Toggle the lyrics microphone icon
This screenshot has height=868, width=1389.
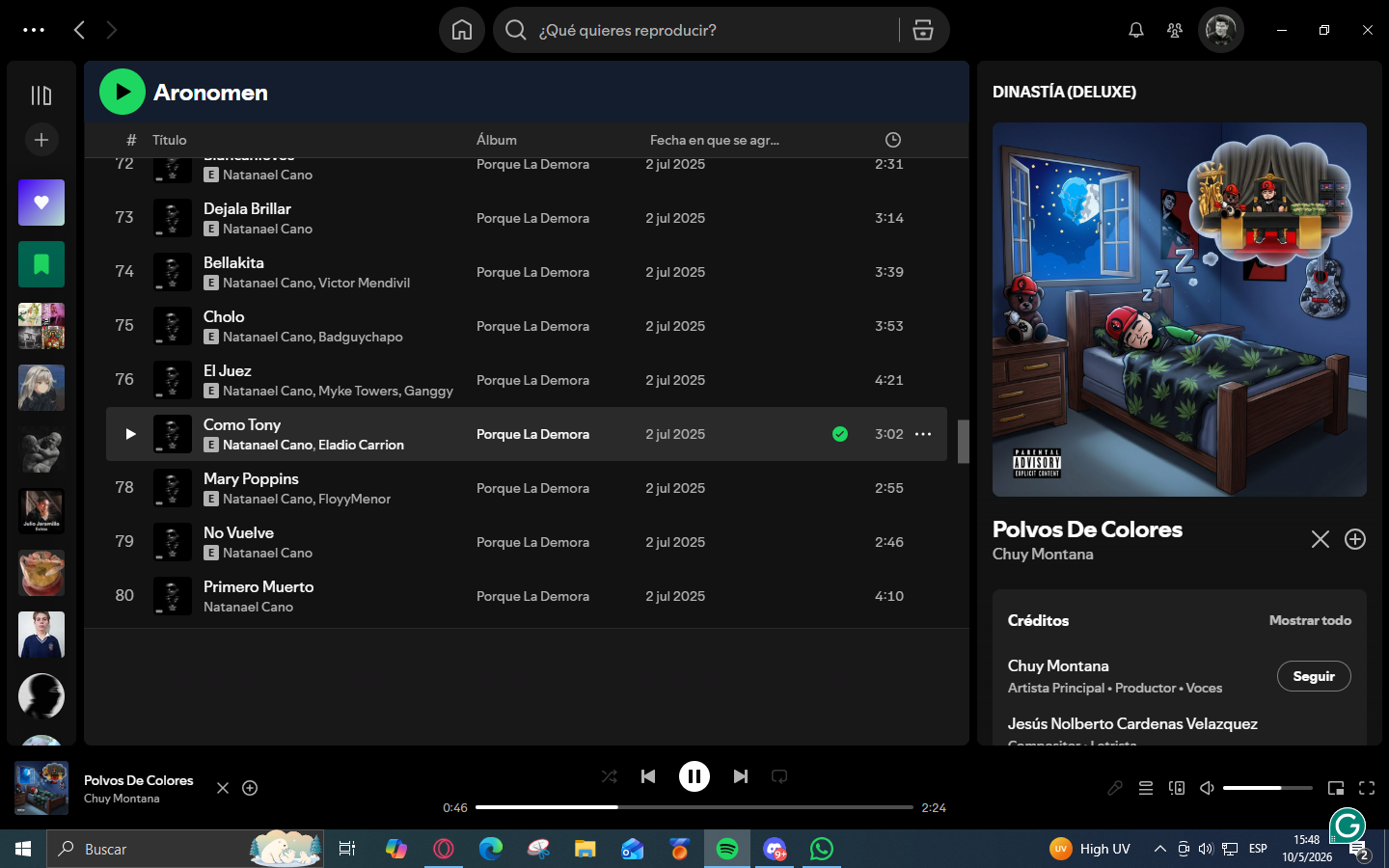pyautogui.click(x=1115, y=788)
